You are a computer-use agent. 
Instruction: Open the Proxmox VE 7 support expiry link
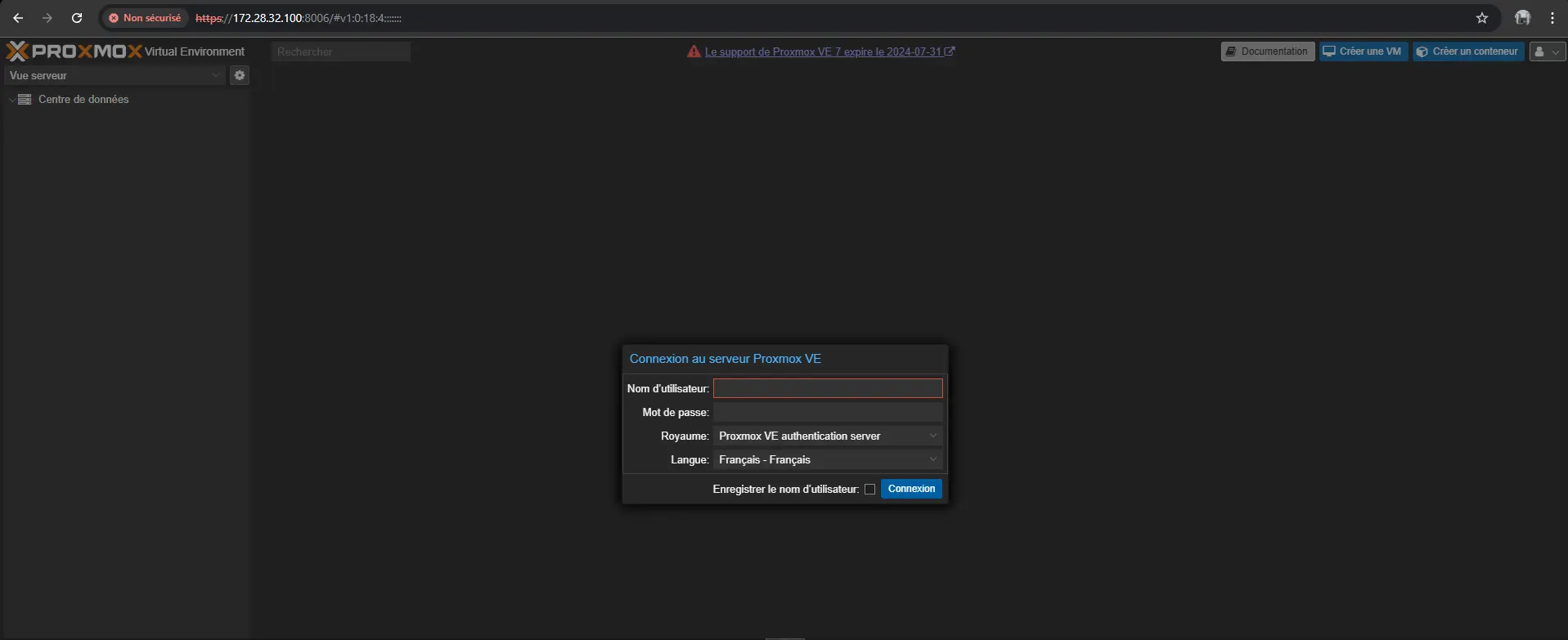click(x=823, y=51)
